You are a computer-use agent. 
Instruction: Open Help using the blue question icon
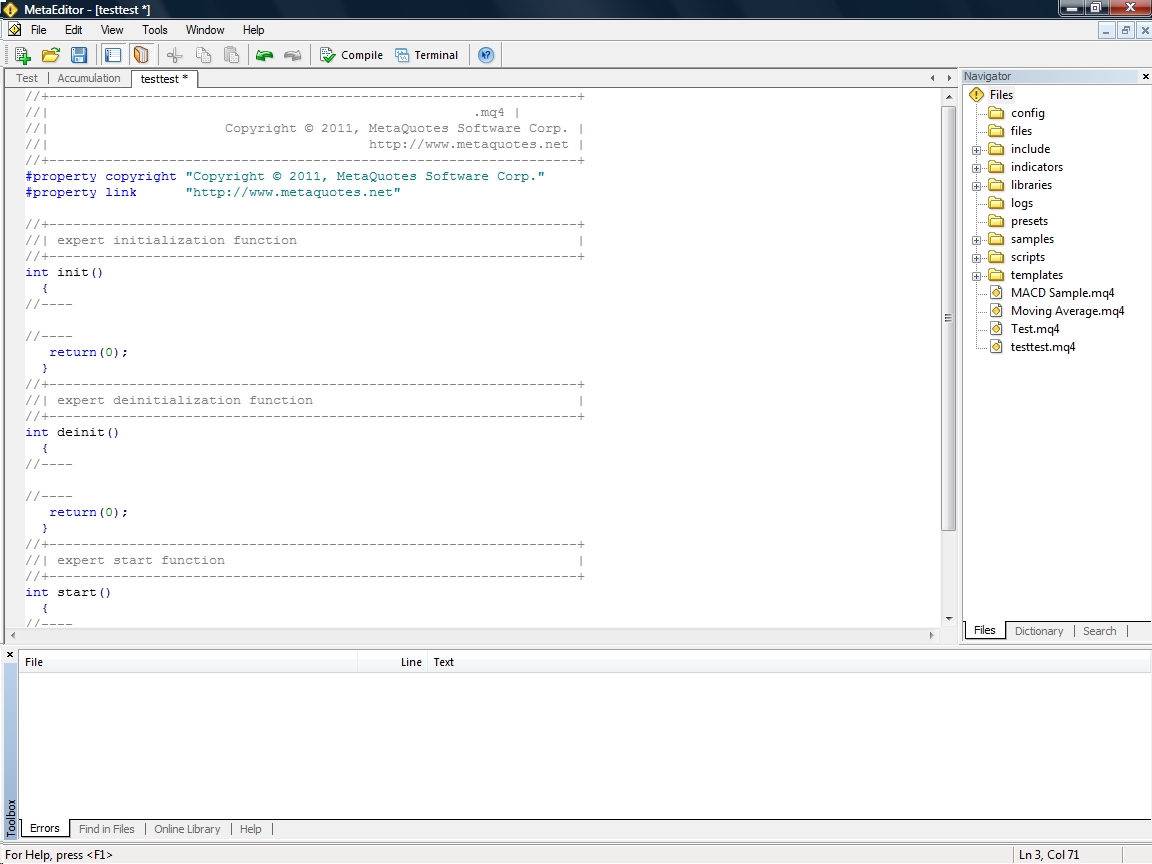tap(486, 55)
